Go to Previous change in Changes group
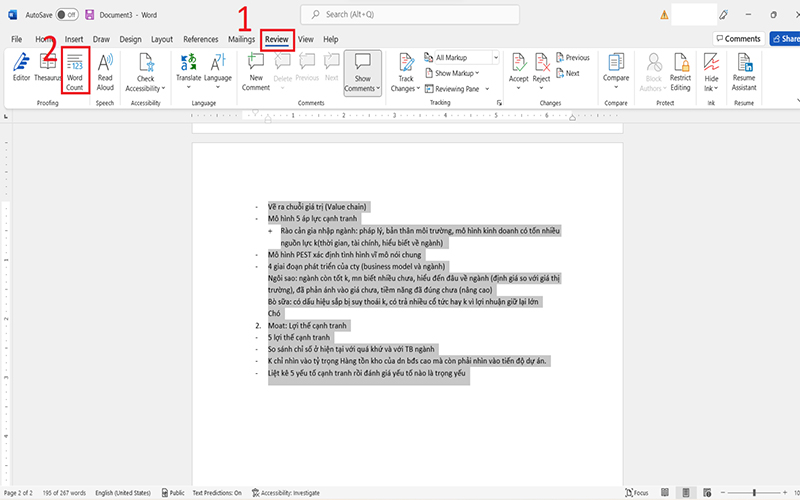 click(572, 58)
